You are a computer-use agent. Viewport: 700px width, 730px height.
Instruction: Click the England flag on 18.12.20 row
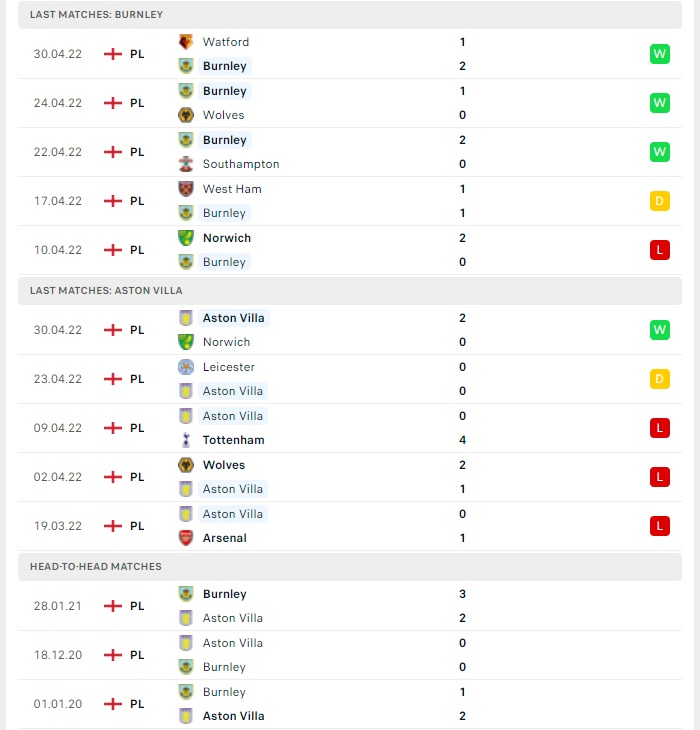[113, 655]
